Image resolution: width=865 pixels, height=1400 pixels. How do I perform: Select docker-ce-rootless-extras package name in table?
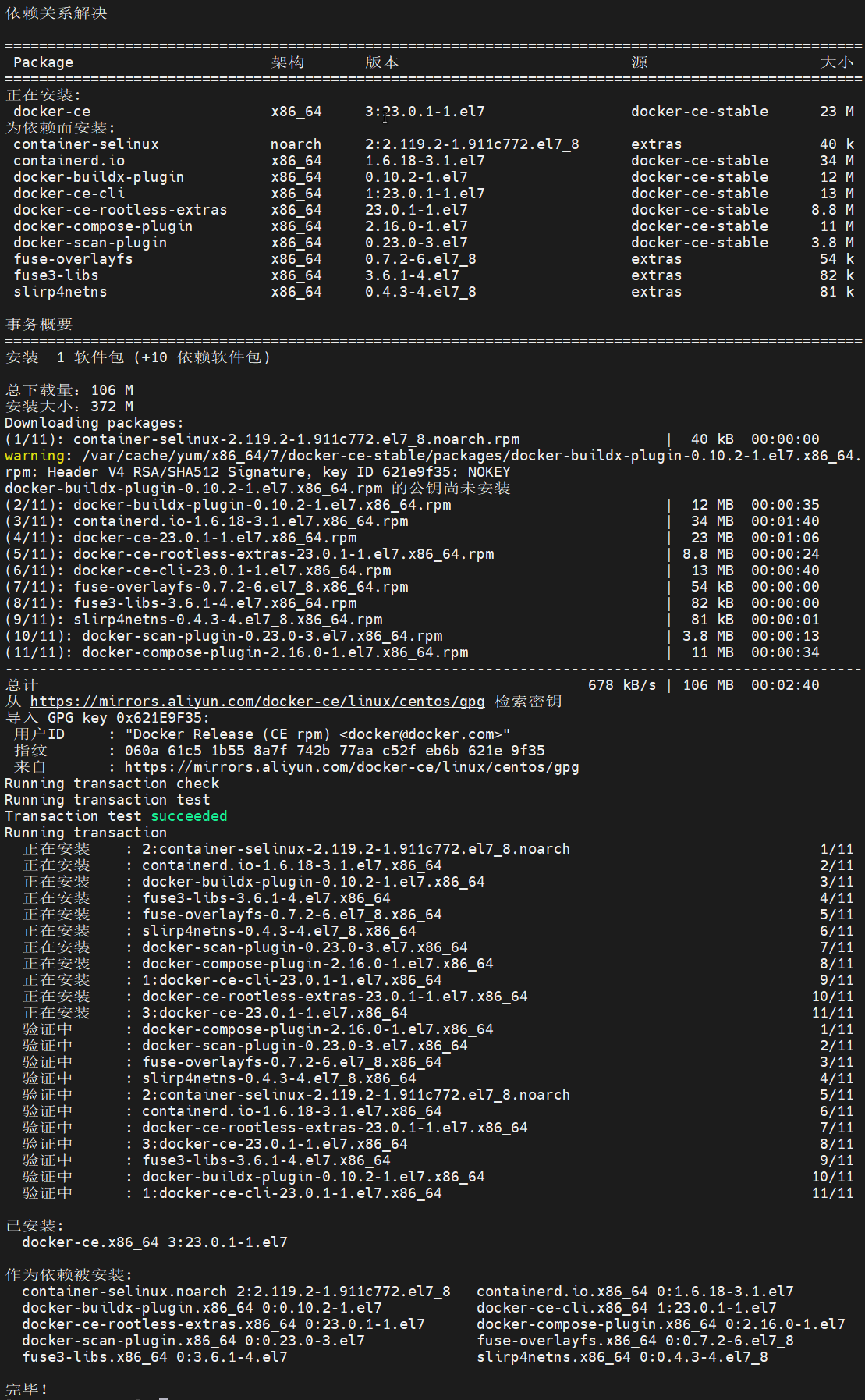120,210
